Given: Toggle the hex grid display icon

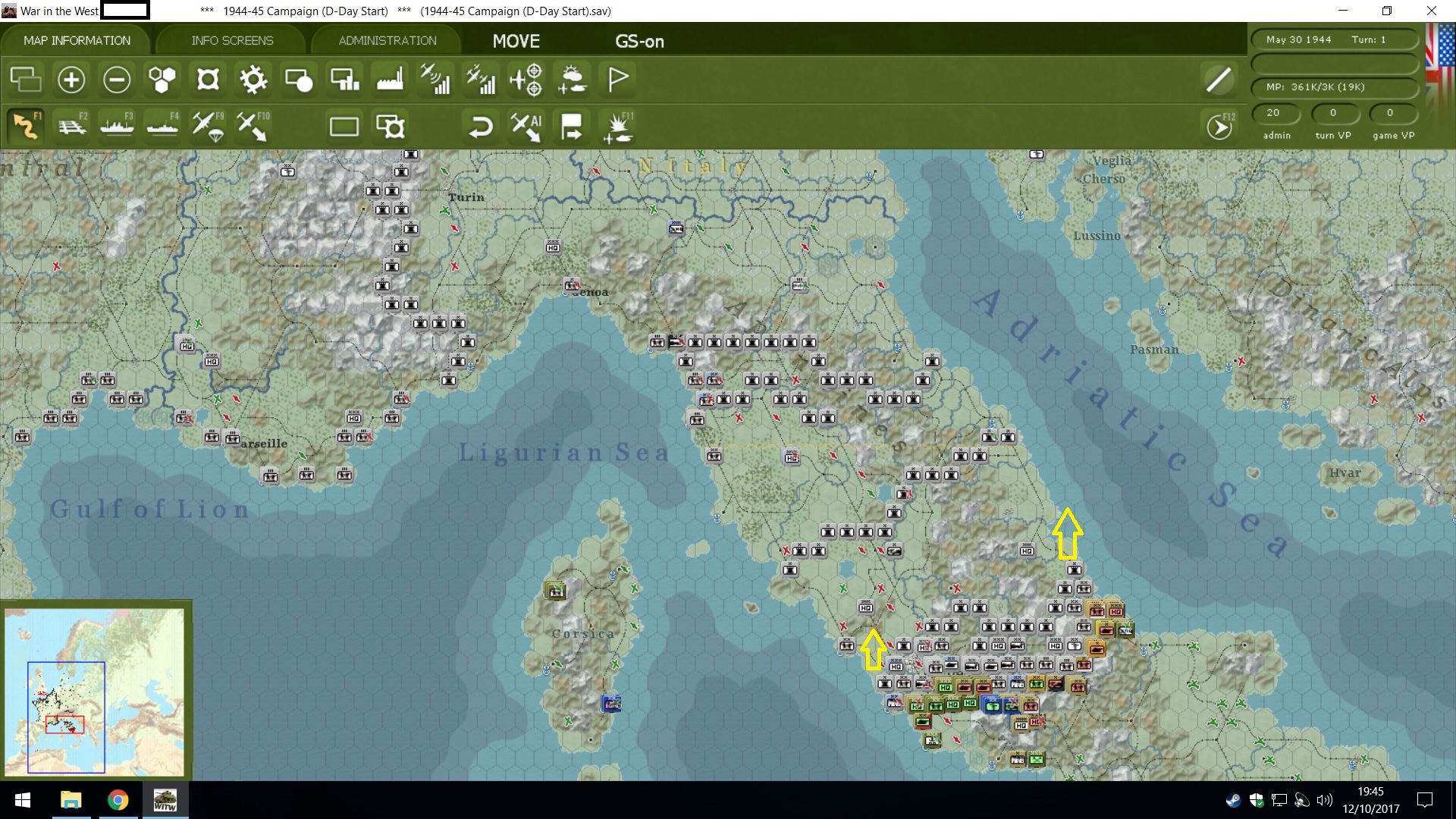Looking at the screenshot, I should pos(162,79).
